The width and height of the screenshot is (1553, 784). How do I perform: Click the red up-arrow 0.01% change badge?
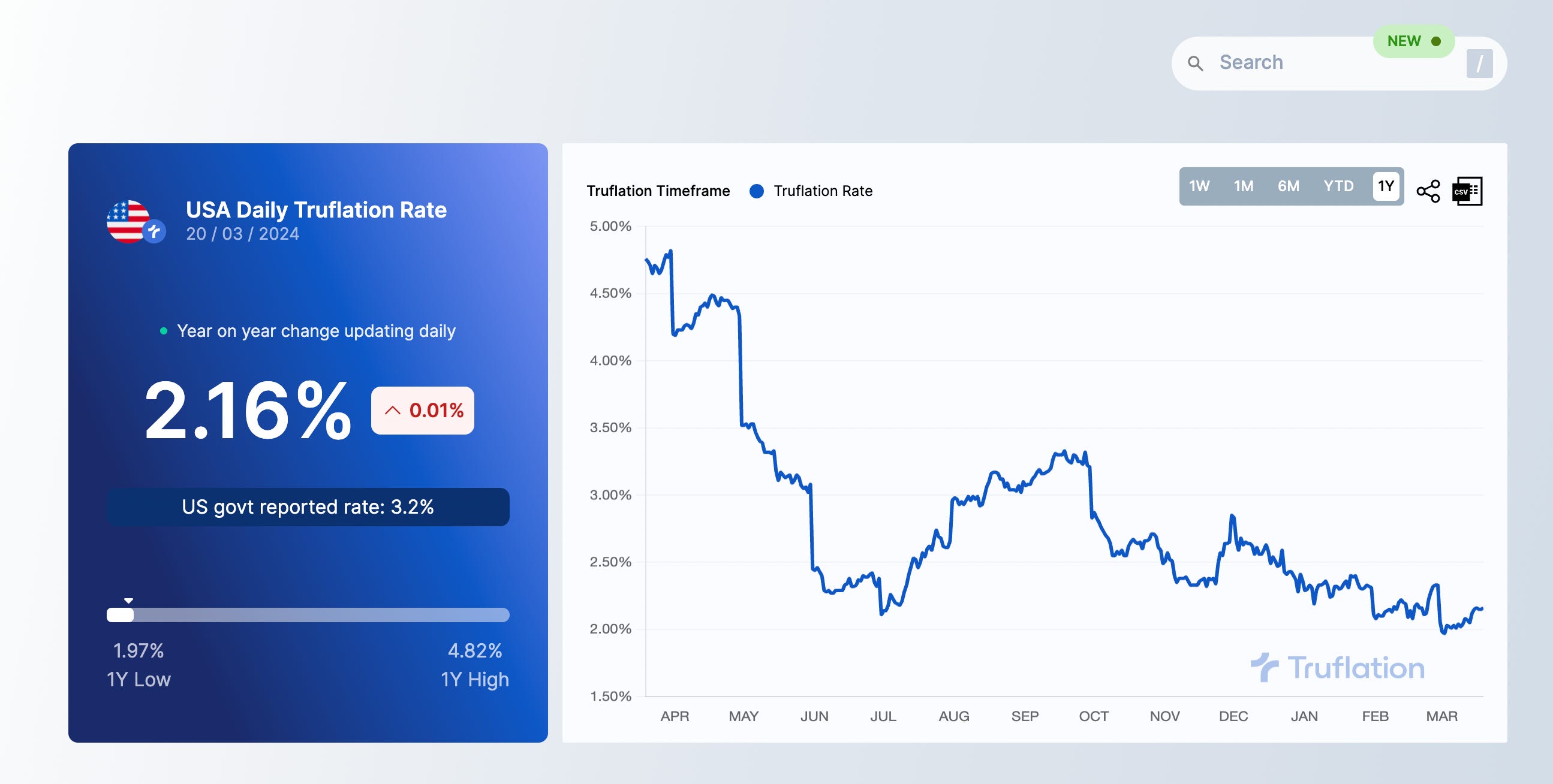423,411
